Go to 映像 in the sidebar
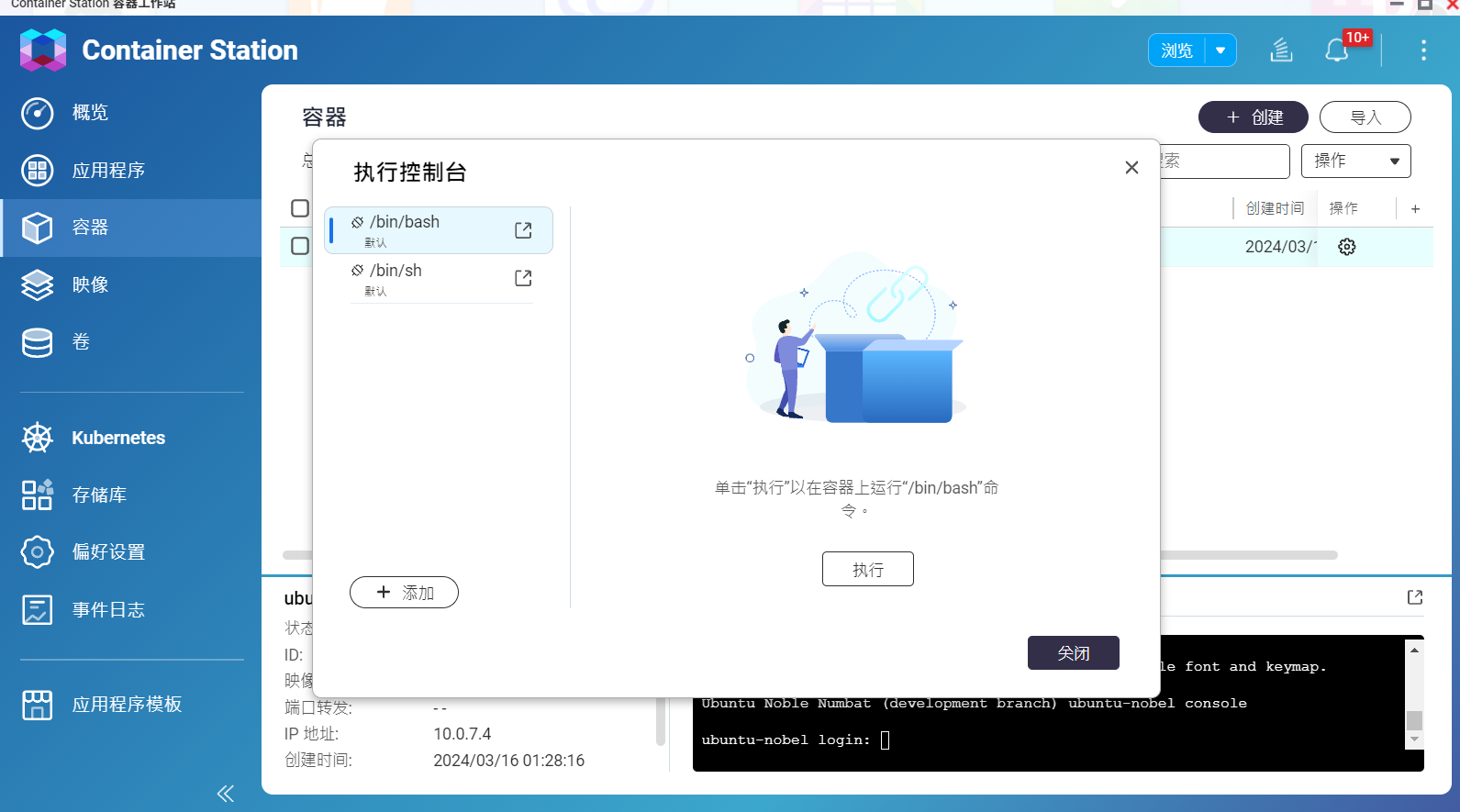This screenshot has height=812, width=1460. pos(90,284)
